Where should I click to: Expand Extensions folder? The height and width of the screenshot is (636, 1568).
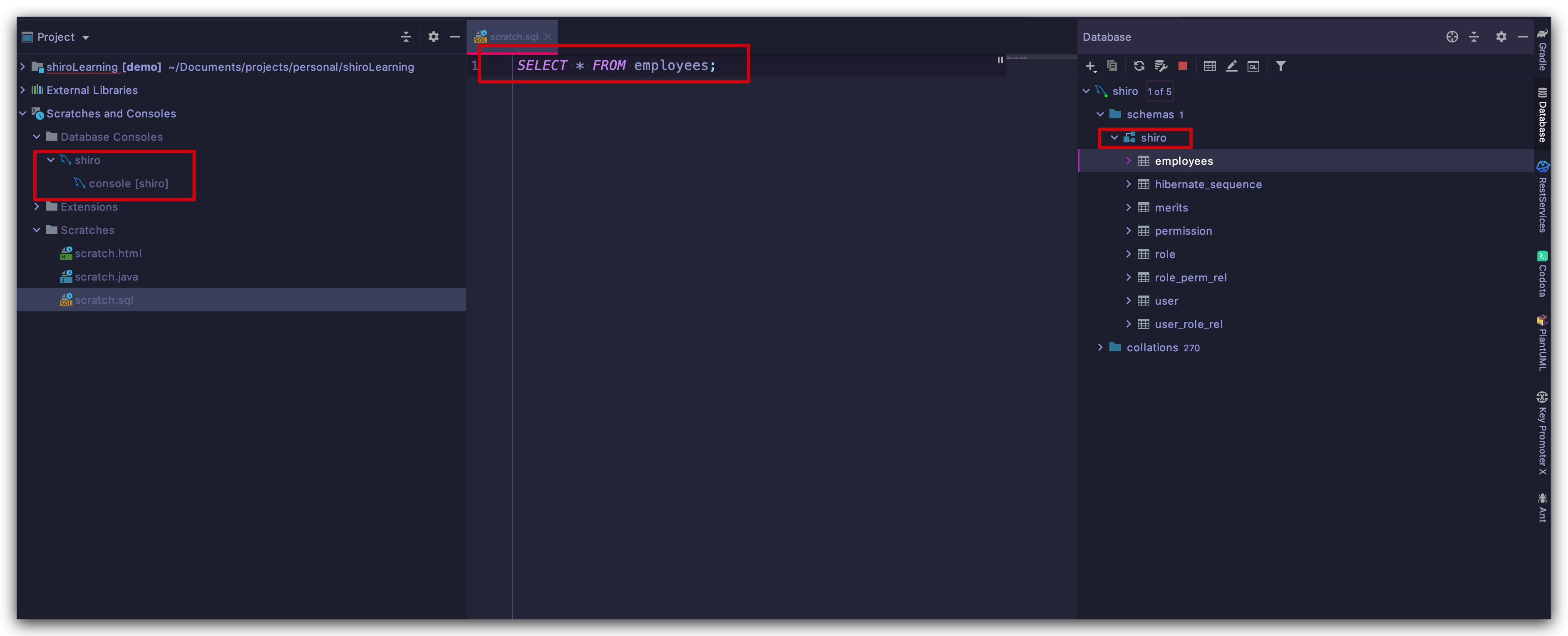point(37,206)
